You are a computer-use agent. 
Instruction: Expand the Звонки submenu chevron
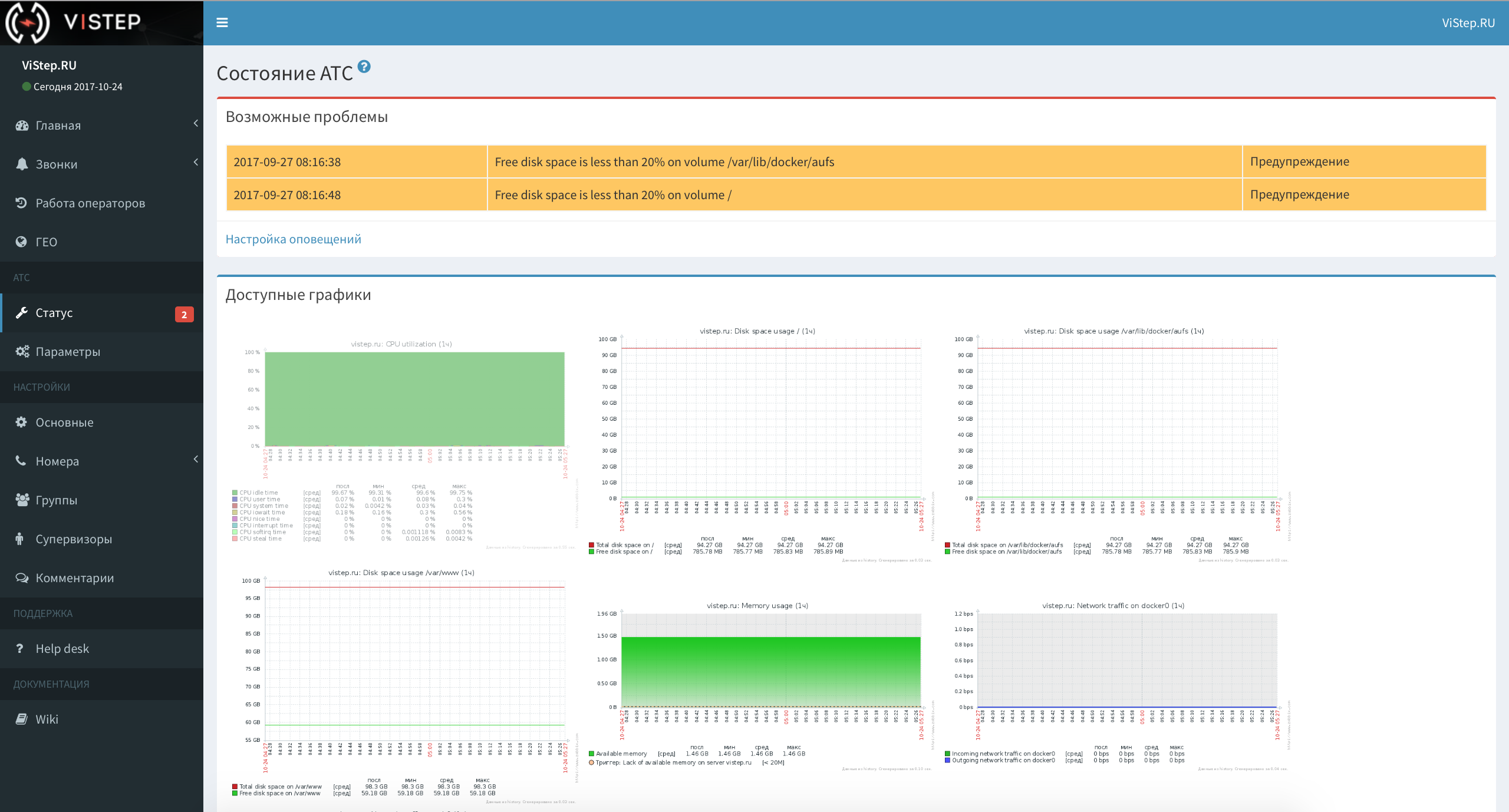[196, 162]
